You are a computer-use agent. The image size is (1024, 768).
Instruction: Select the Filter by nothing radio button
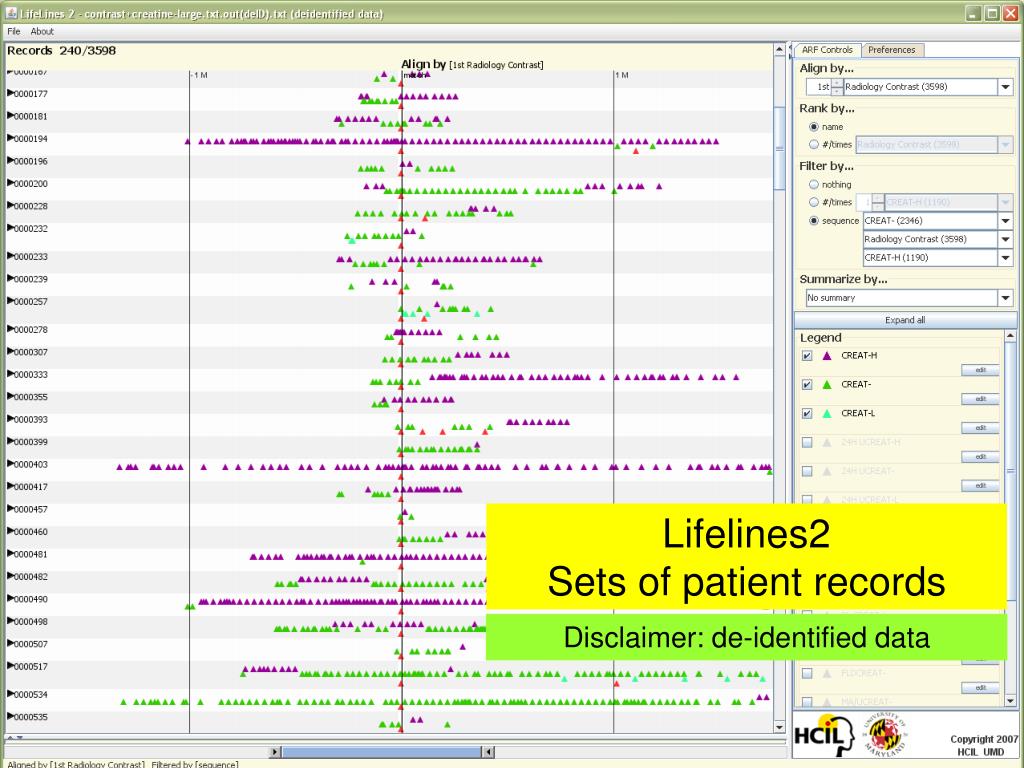pos(814,185)
